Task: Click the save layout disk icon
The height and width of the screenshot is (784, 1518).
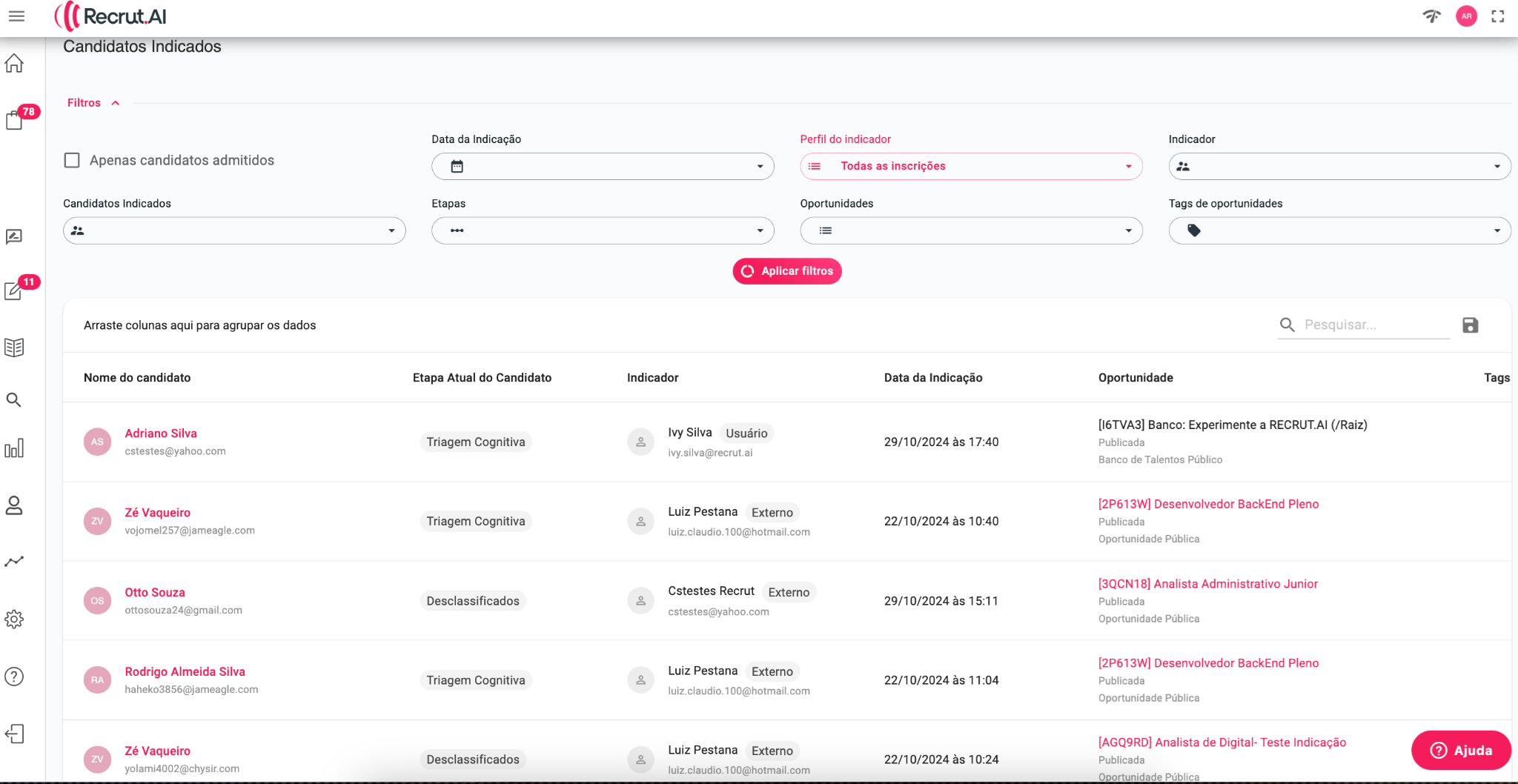Action: pyautogui.click(x=1470, y=325)
